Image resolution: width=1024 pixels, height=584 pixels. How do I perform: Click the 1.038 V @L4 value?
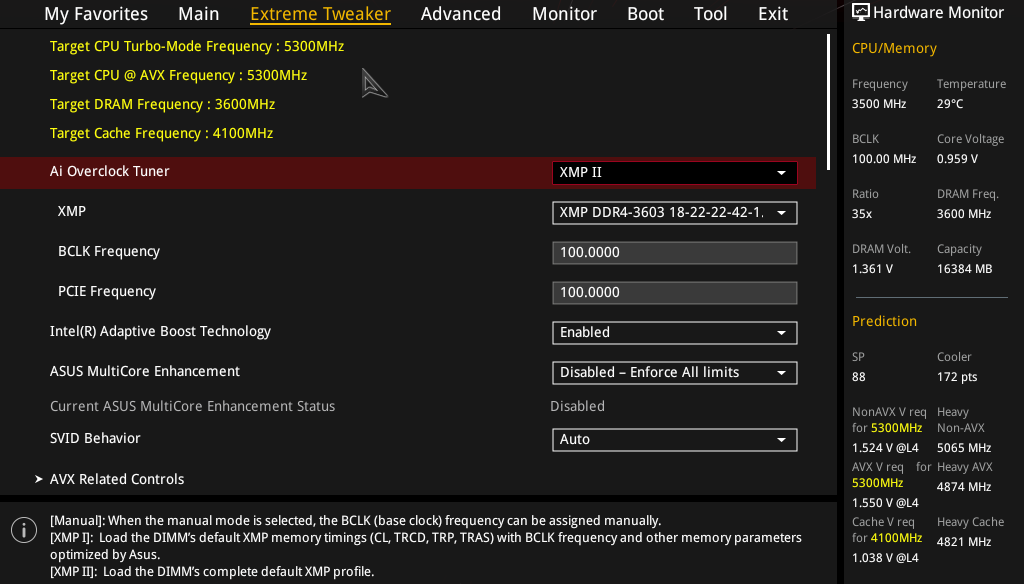885,558
